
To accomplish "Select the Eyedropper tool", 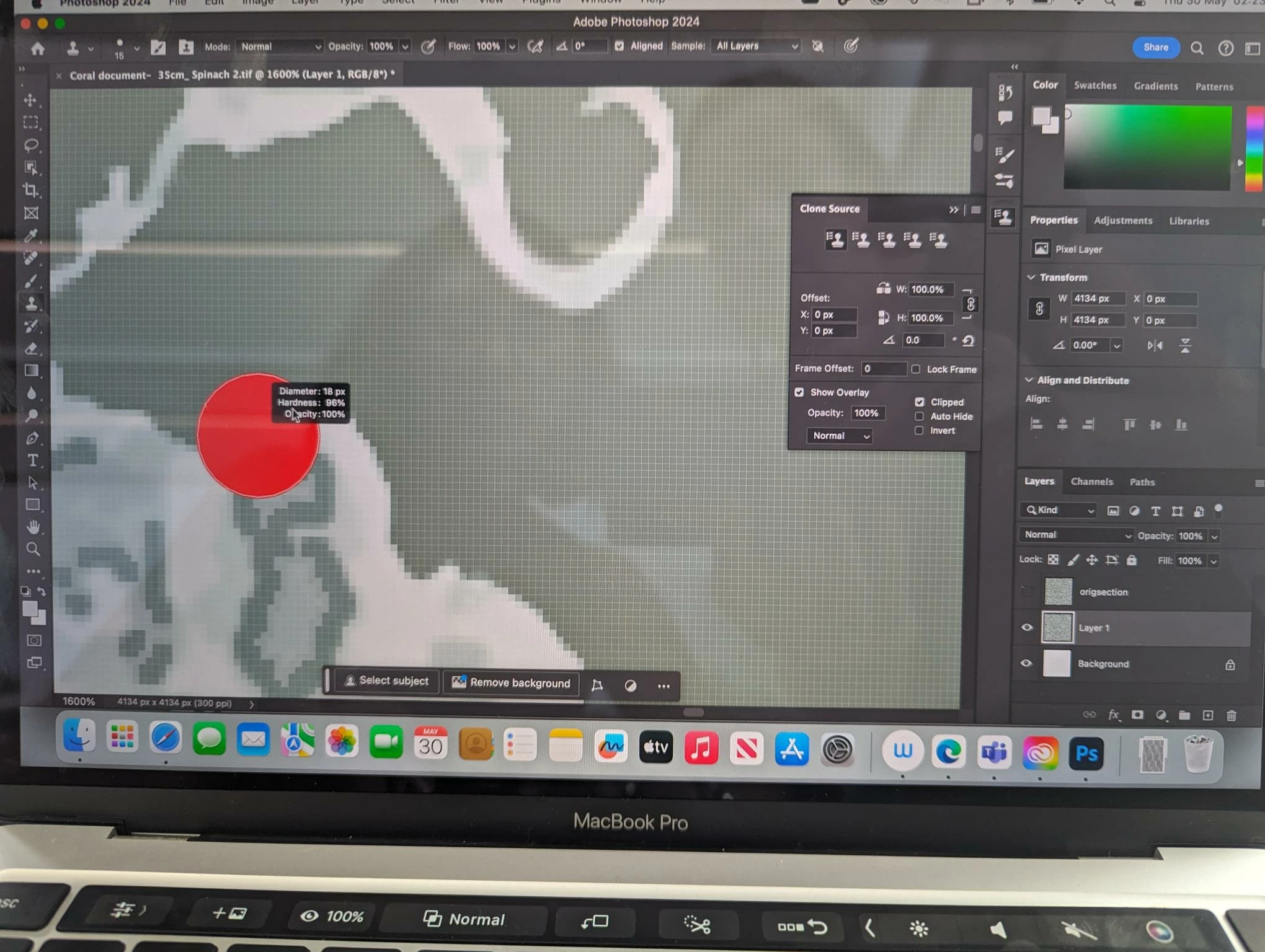I will [x=30, y=236].
